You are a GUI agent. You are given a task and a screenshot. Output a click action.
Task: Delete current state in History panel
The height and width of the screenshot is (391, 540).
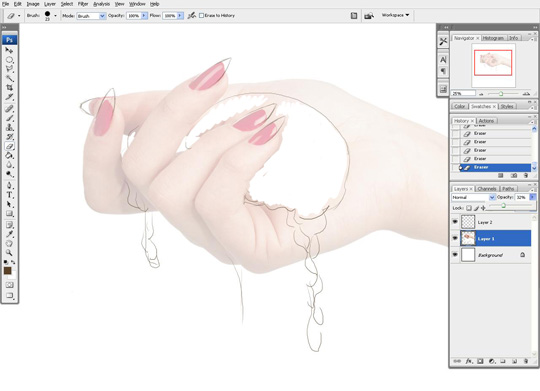[x=526, y=176]
